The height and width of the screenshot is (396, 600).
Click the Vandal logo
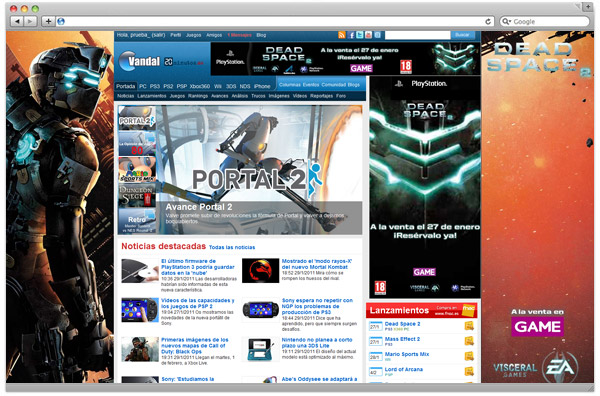click(139, 61)
